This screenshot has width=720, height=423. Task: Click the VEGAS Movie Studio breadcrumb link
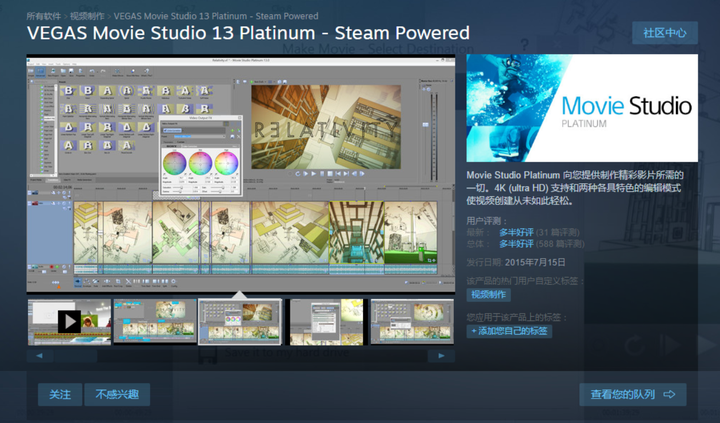[216, 16]
